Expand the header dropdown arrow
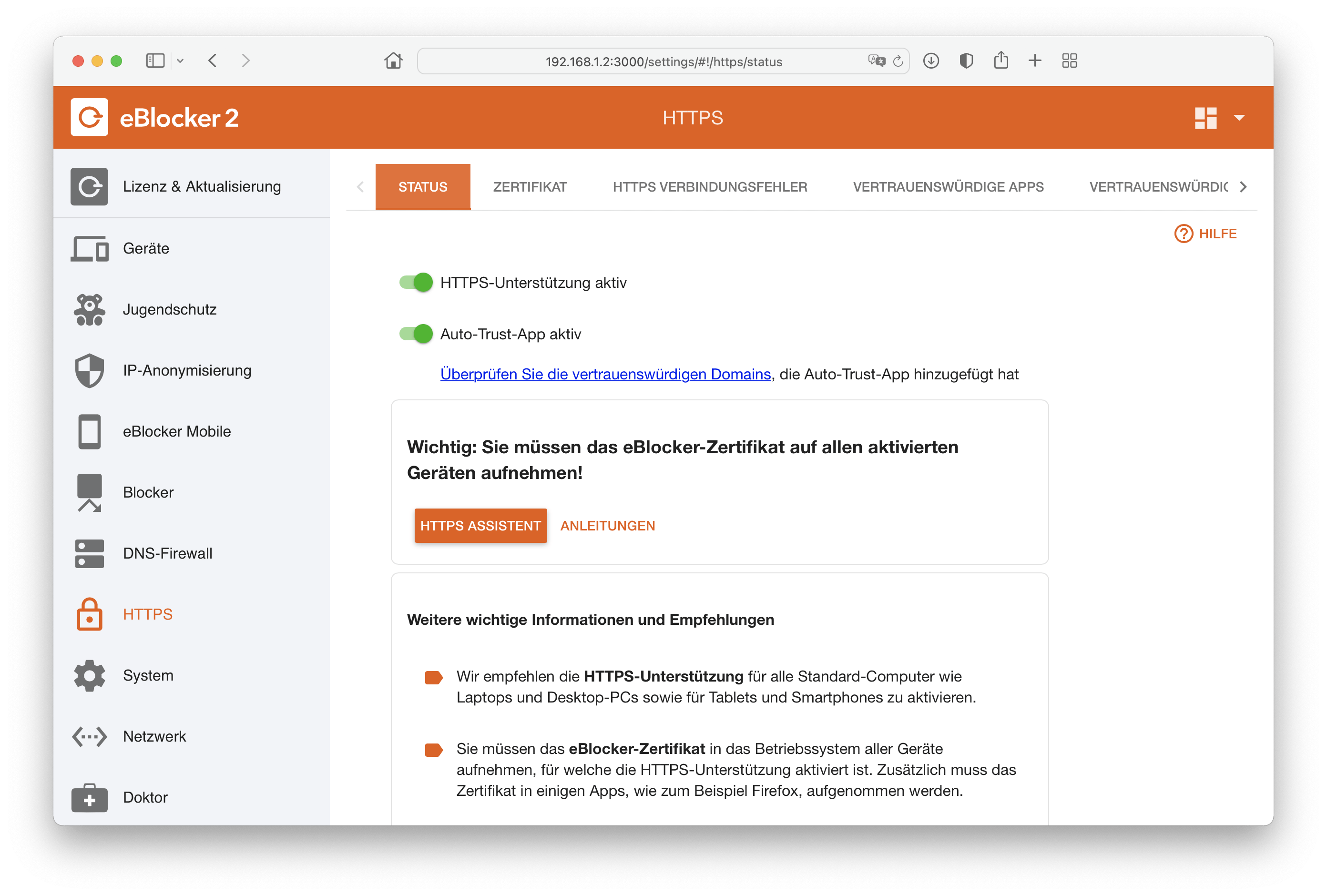The width and height of the screenshot is (1327, 896). (x=1238, y=118)
